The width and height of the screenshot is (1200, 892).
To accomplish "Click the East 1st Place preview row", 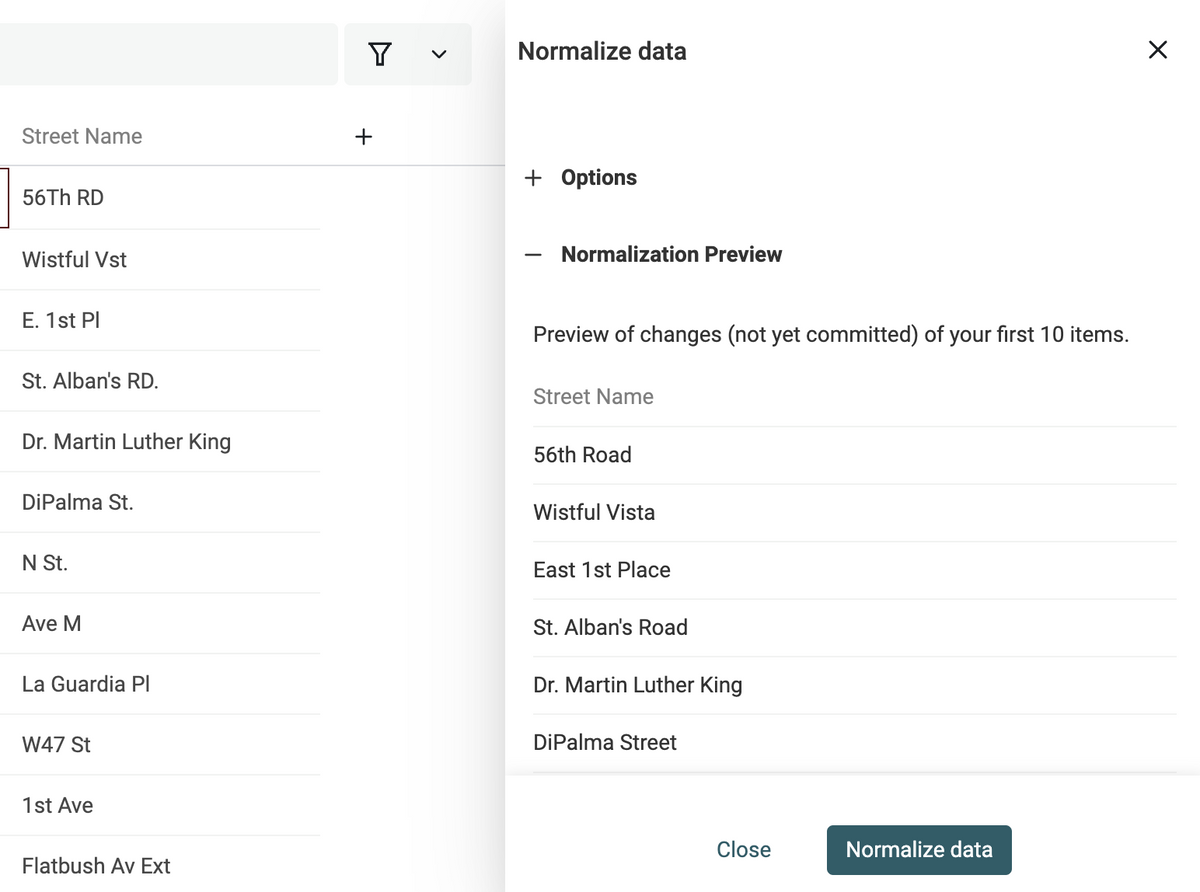I will point(602,570).
